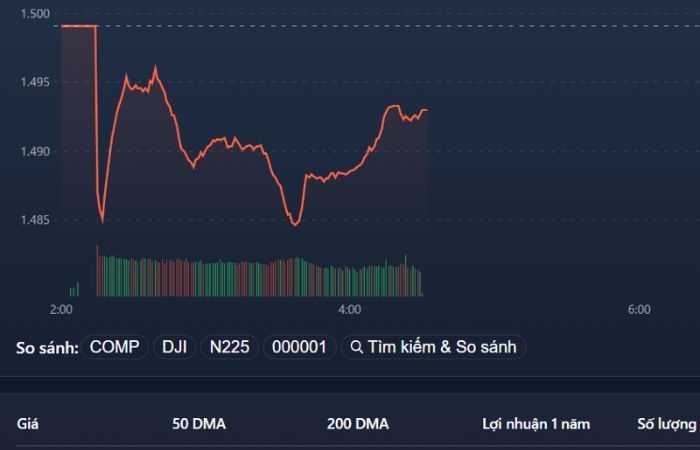The width and height of the screenshot is (700, 450).
Task: Click the 1.500 price axis label
Action: click(x=35, y=14)
